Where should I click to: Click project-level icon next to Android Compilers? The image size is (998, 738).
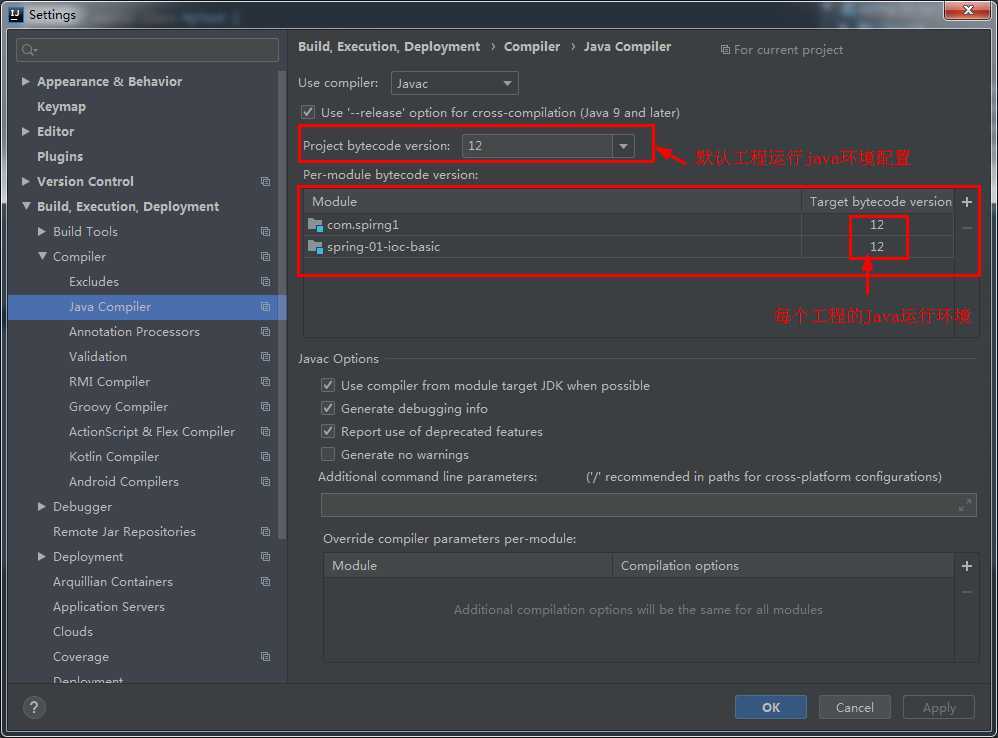tap(265, 482)
